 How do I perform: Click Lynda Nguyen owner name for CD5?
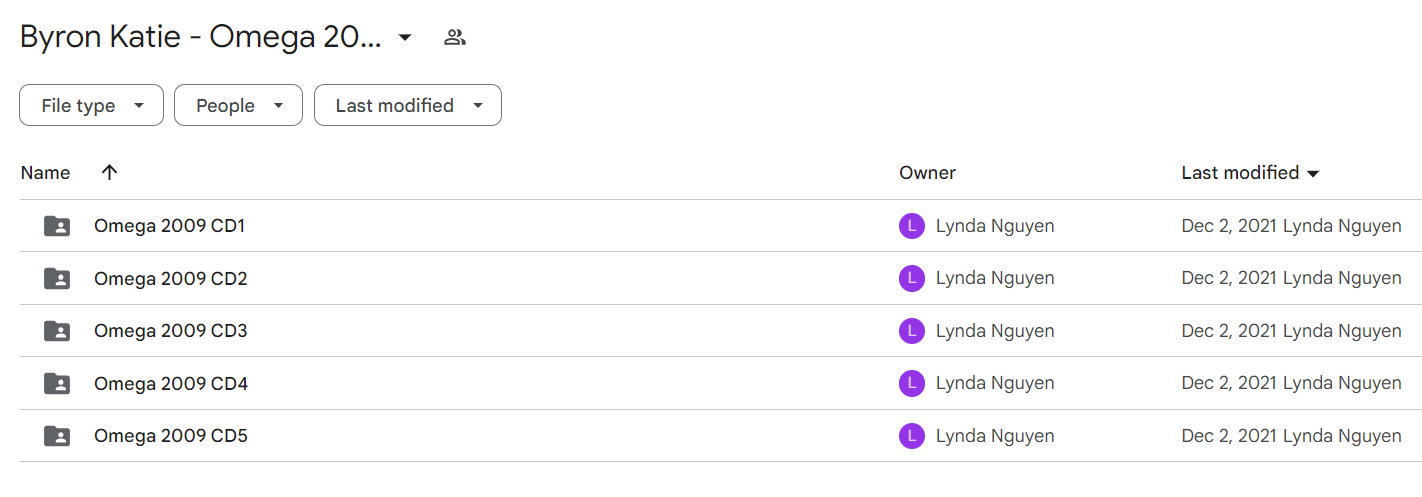[995, 436]
